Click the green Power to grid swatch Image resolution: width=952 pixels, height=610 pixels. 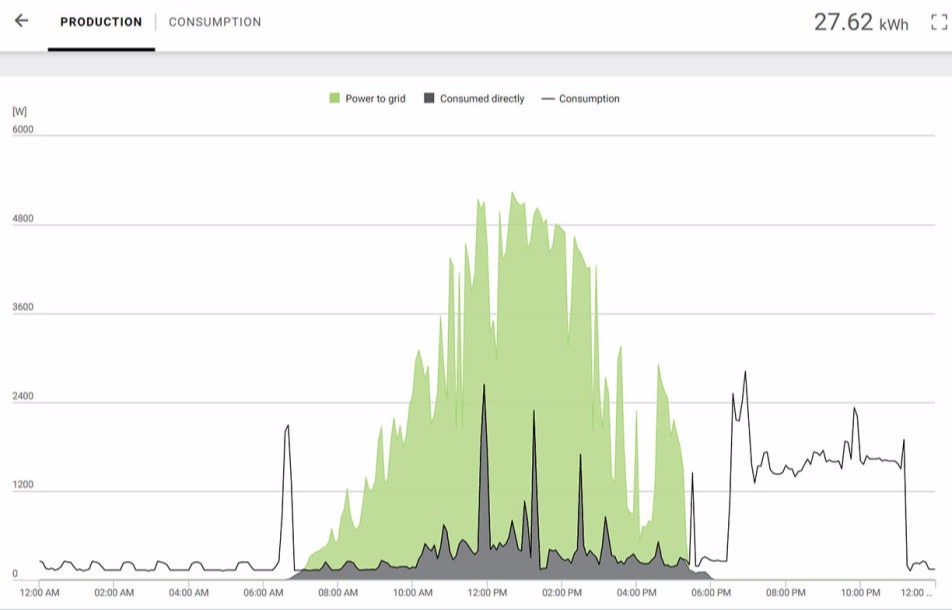tap(335, 98)
